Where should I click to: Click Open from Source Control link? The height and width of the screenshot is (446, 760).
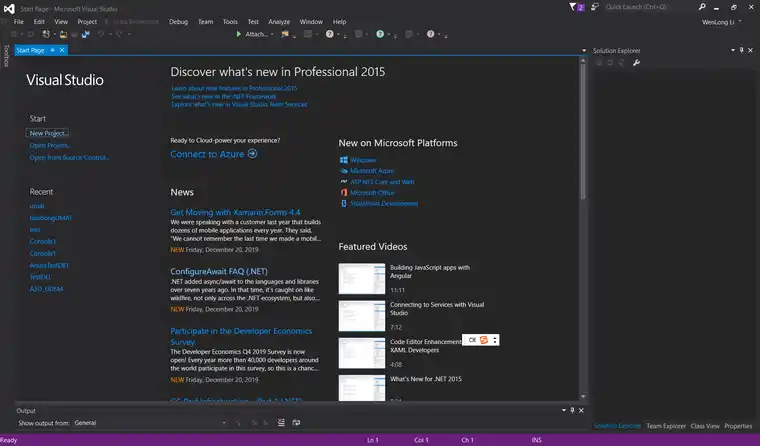69,158
